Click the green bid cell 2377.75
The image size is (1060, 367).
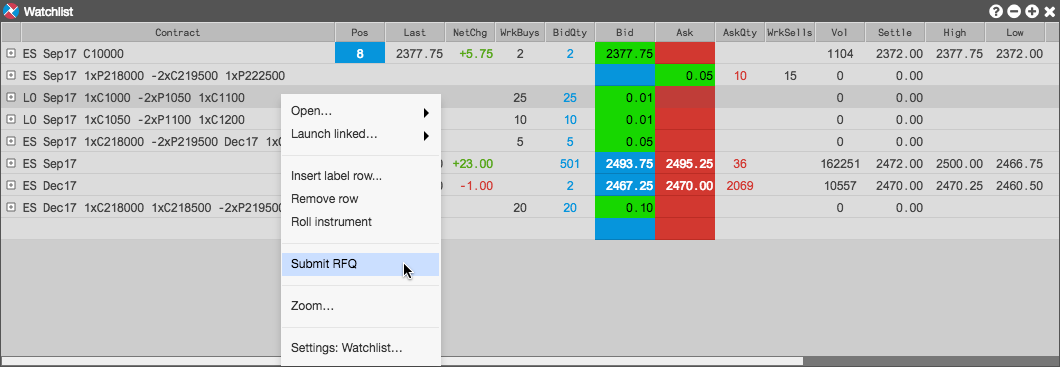coord(625,53)
